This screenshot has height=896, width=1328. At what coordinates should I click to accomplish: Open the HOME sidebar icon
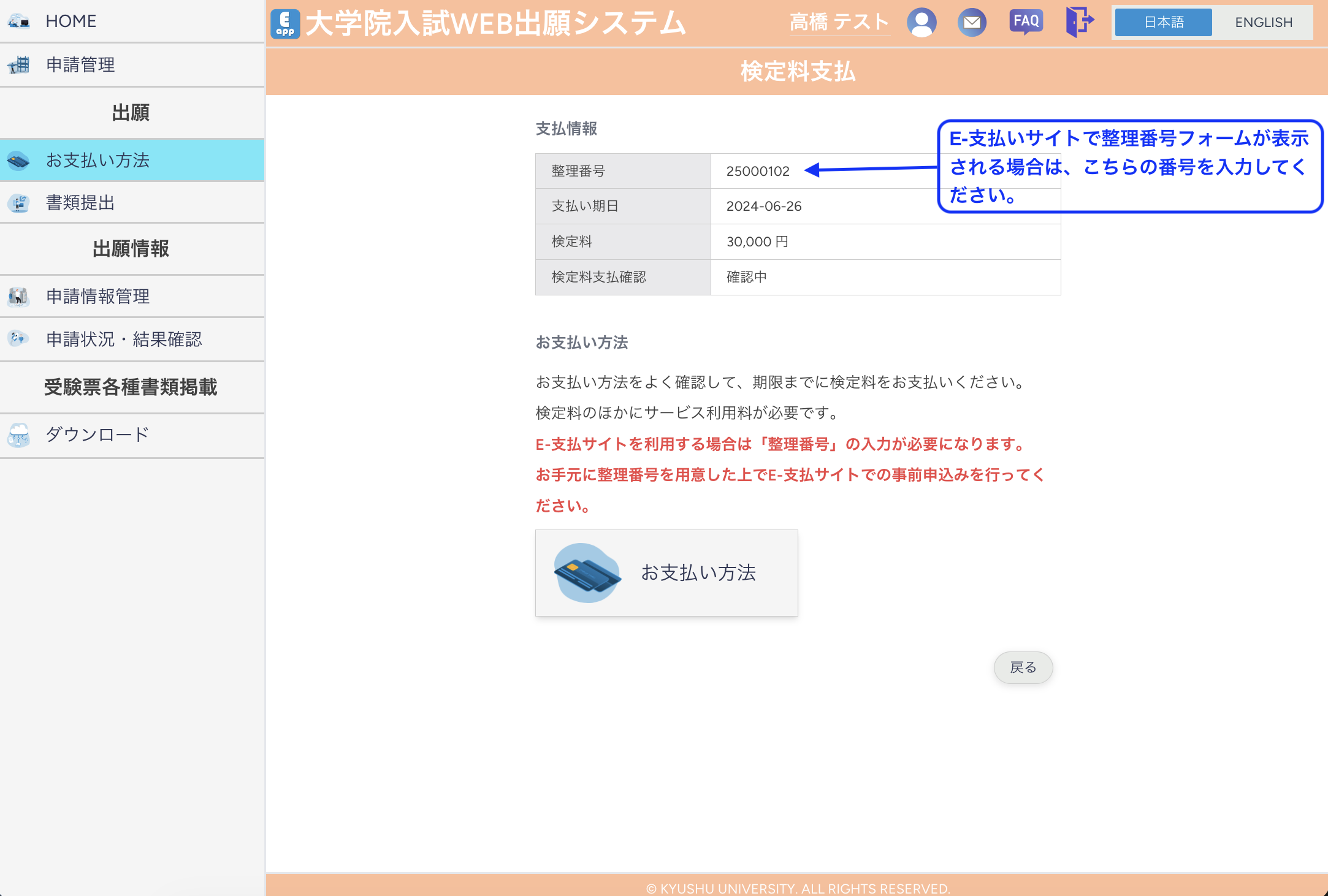tap(19, 20)
